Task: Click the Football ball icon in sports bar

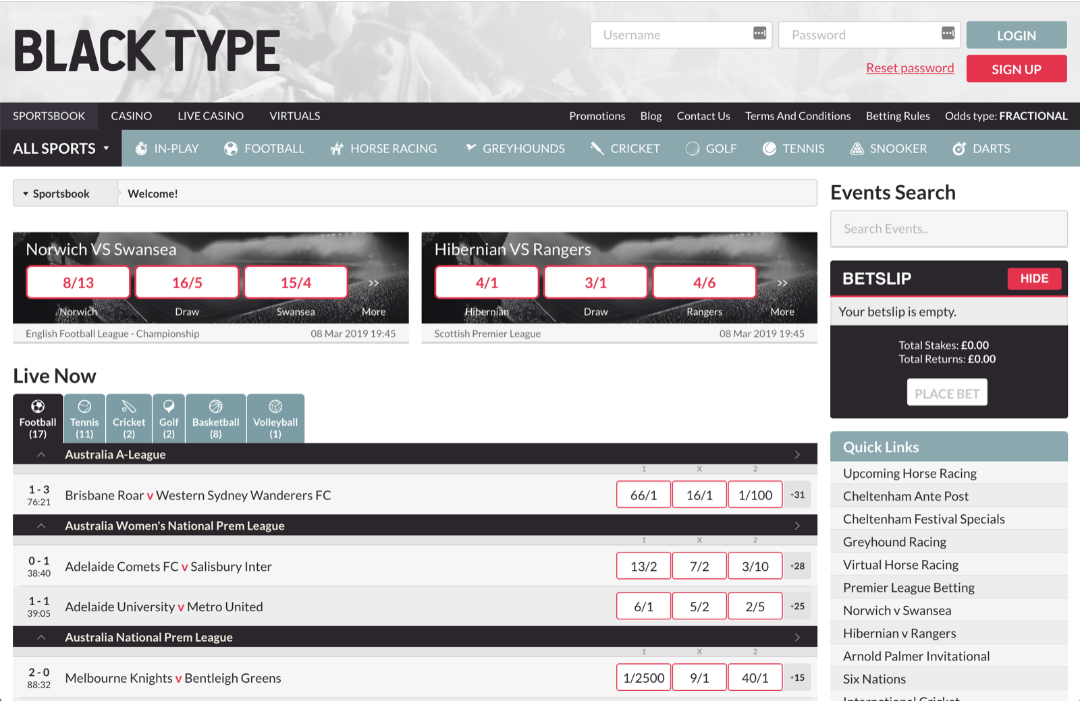Action: (231, 149)
